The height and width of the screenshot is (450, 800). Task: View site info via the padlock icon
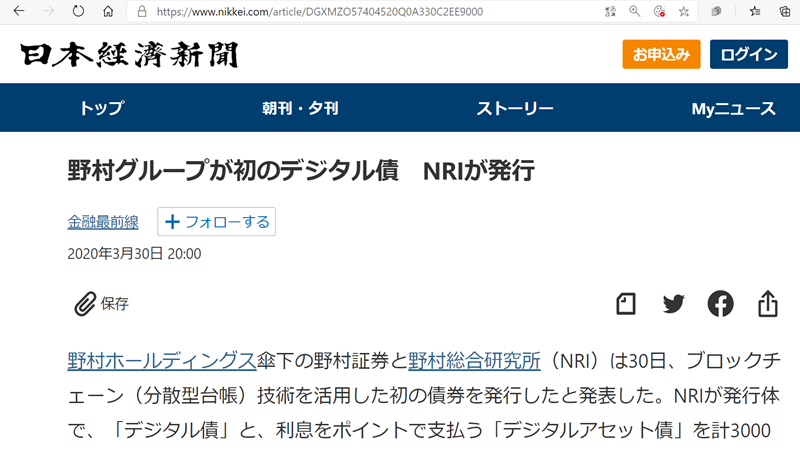tap(142, 11)
